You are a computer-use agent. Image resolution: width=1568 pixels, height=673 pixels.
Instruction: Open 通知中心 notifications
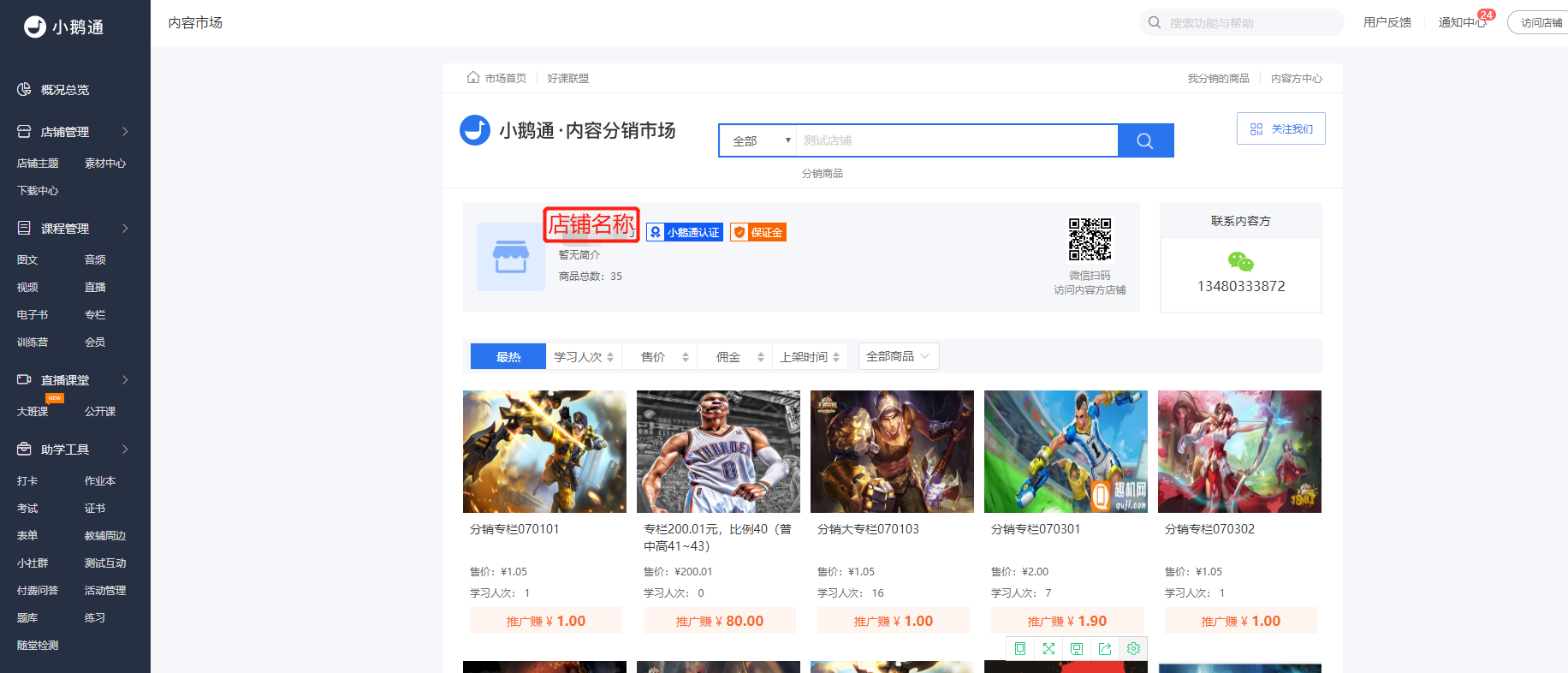[x=1463, y=22]
